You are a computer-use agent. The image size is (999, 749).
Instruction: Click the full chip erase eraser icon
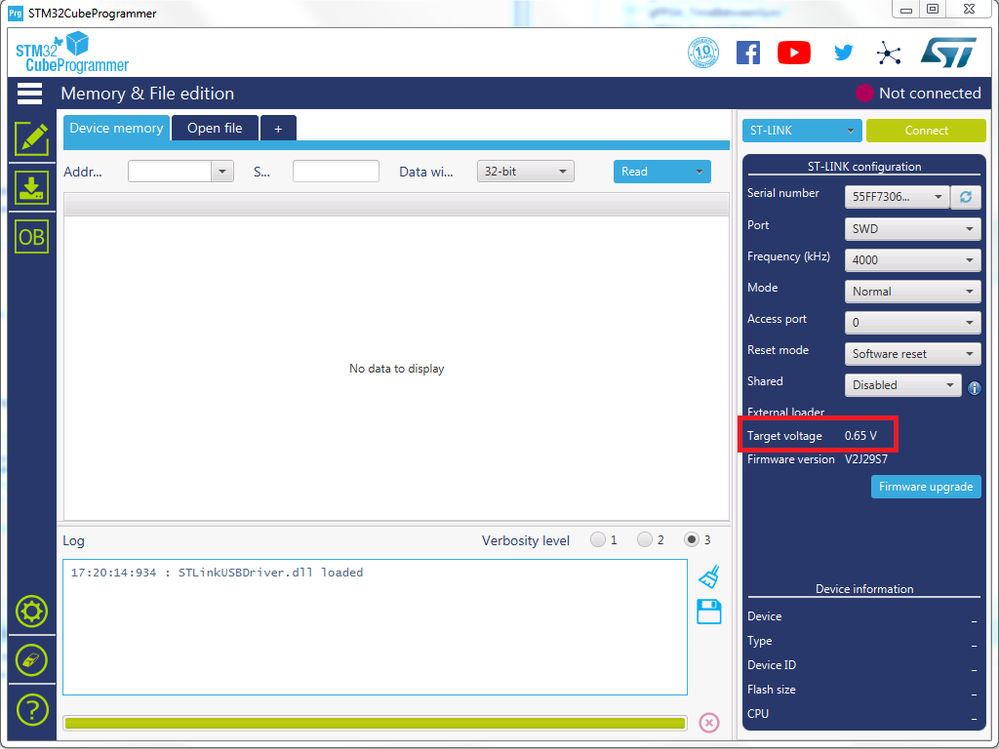click(x=31, y=660)
